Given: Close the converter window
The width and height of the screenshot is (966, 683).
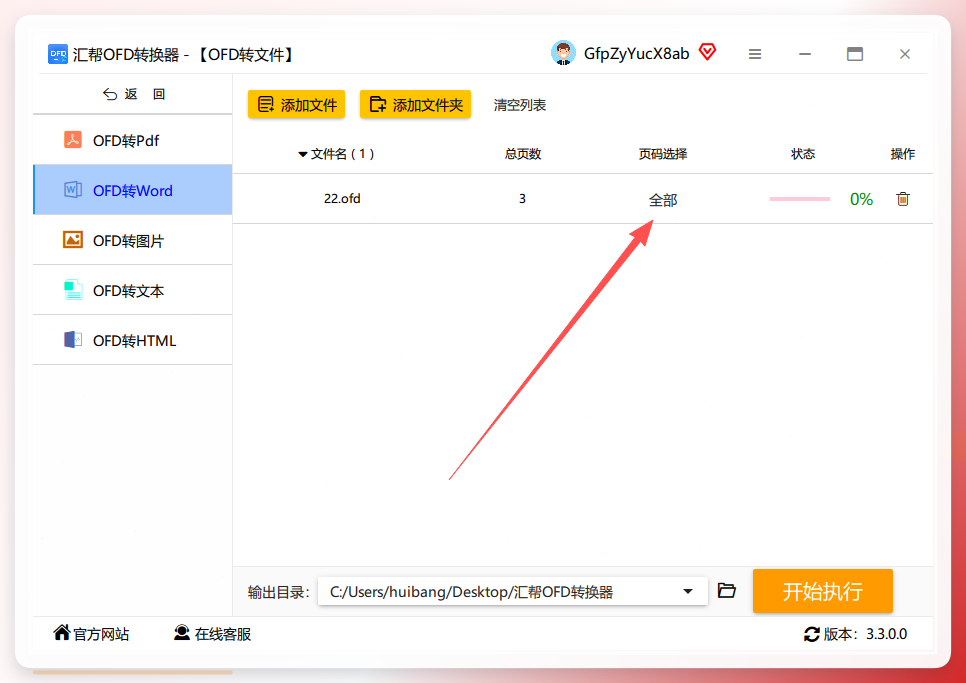Looking at the screenshot, I should click(x=904, y=54).
